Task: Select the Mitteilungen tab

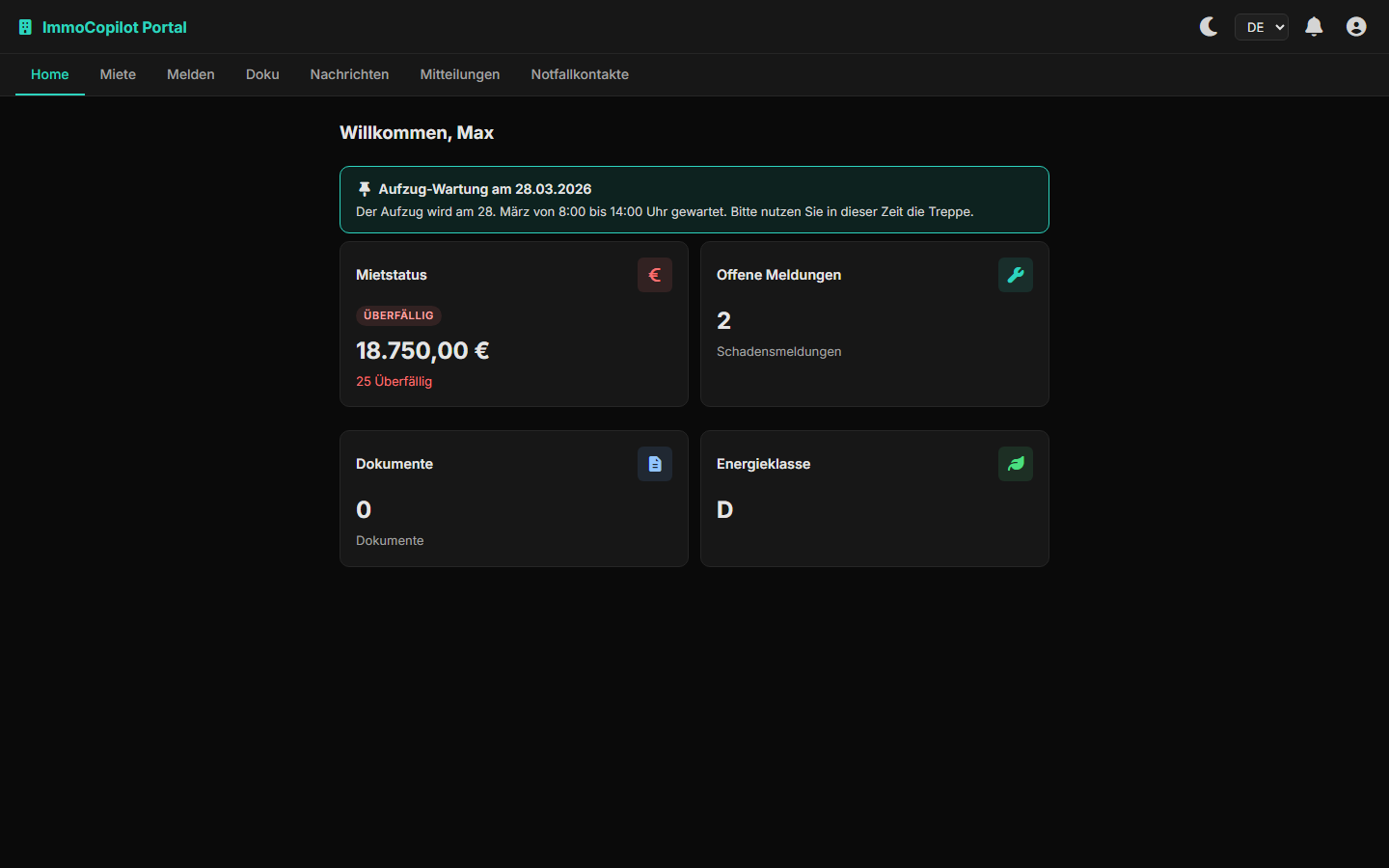Action: pos(460,74)
